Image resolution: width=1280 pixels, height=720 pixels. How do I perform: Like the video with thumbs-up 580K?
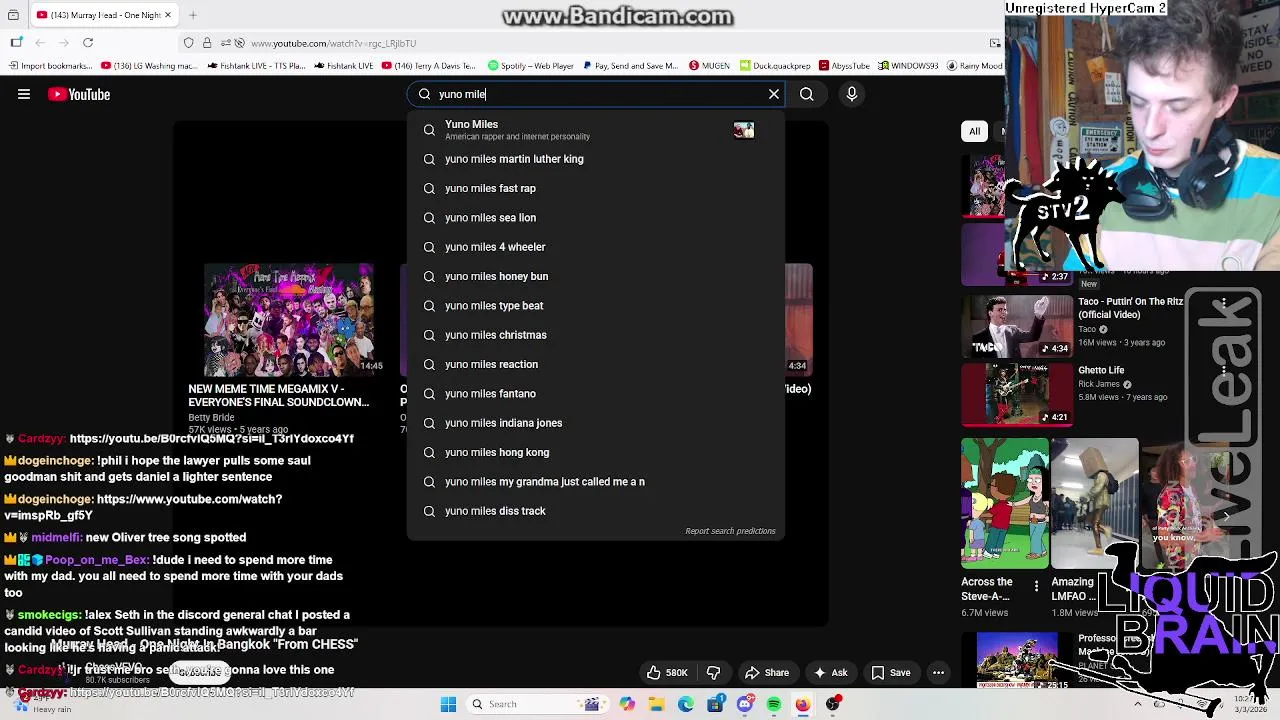pyautogui.click(x=666, y=673)
